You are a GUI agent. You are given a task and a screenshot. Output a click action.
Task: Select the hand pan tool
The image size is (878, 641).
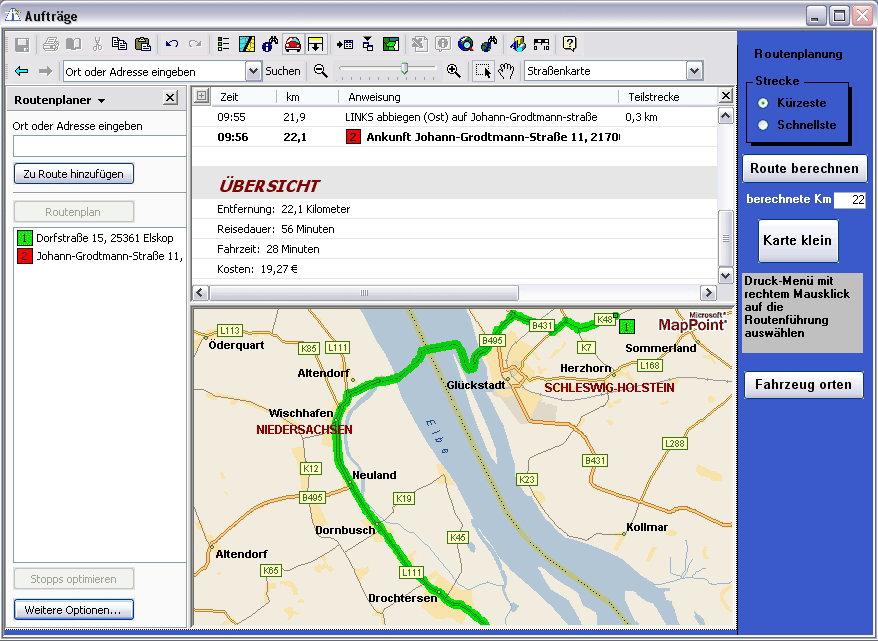[x=507, y=71]
